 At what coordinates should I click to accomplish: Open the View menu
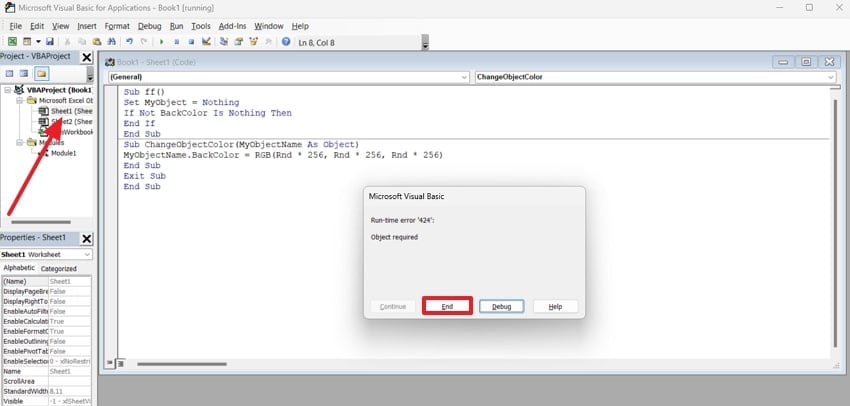61,26
